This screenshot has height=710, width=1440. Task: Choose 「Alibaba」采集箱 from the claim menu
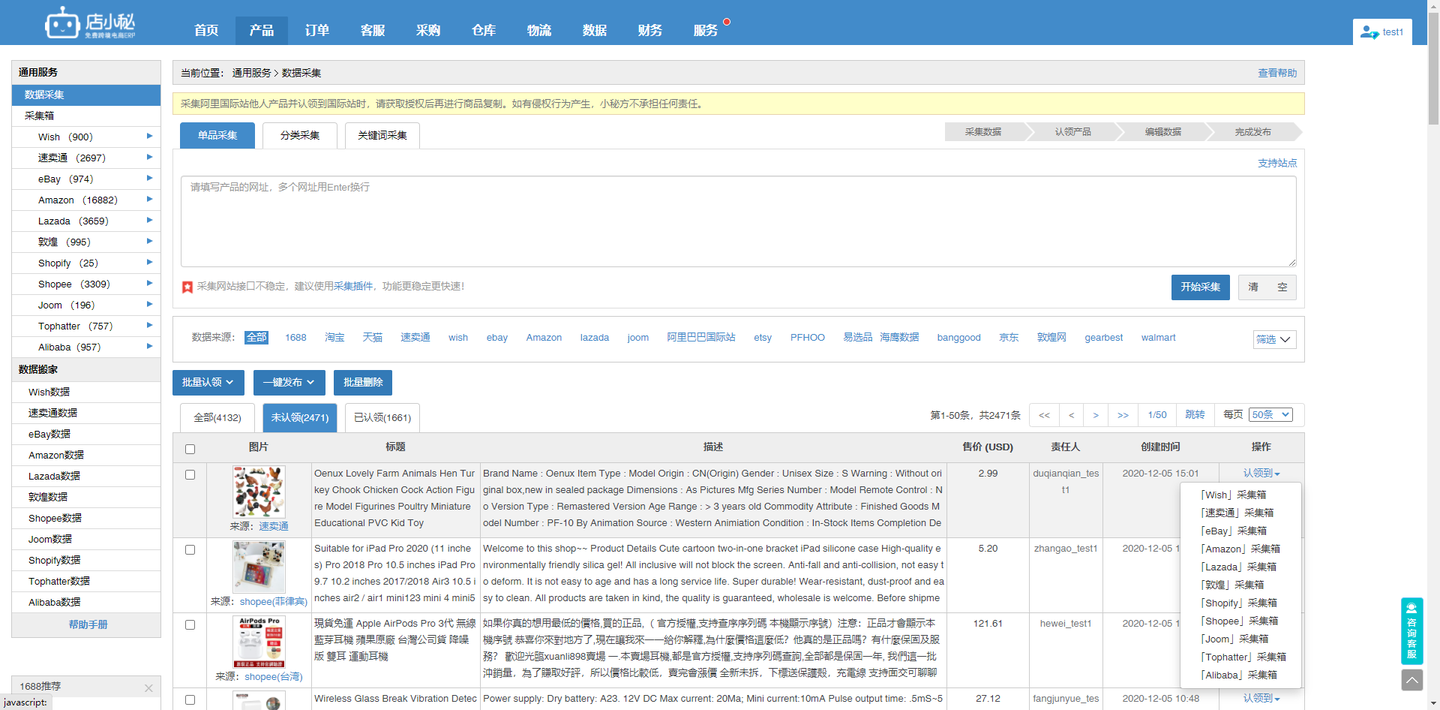[x=1237, y=675]
